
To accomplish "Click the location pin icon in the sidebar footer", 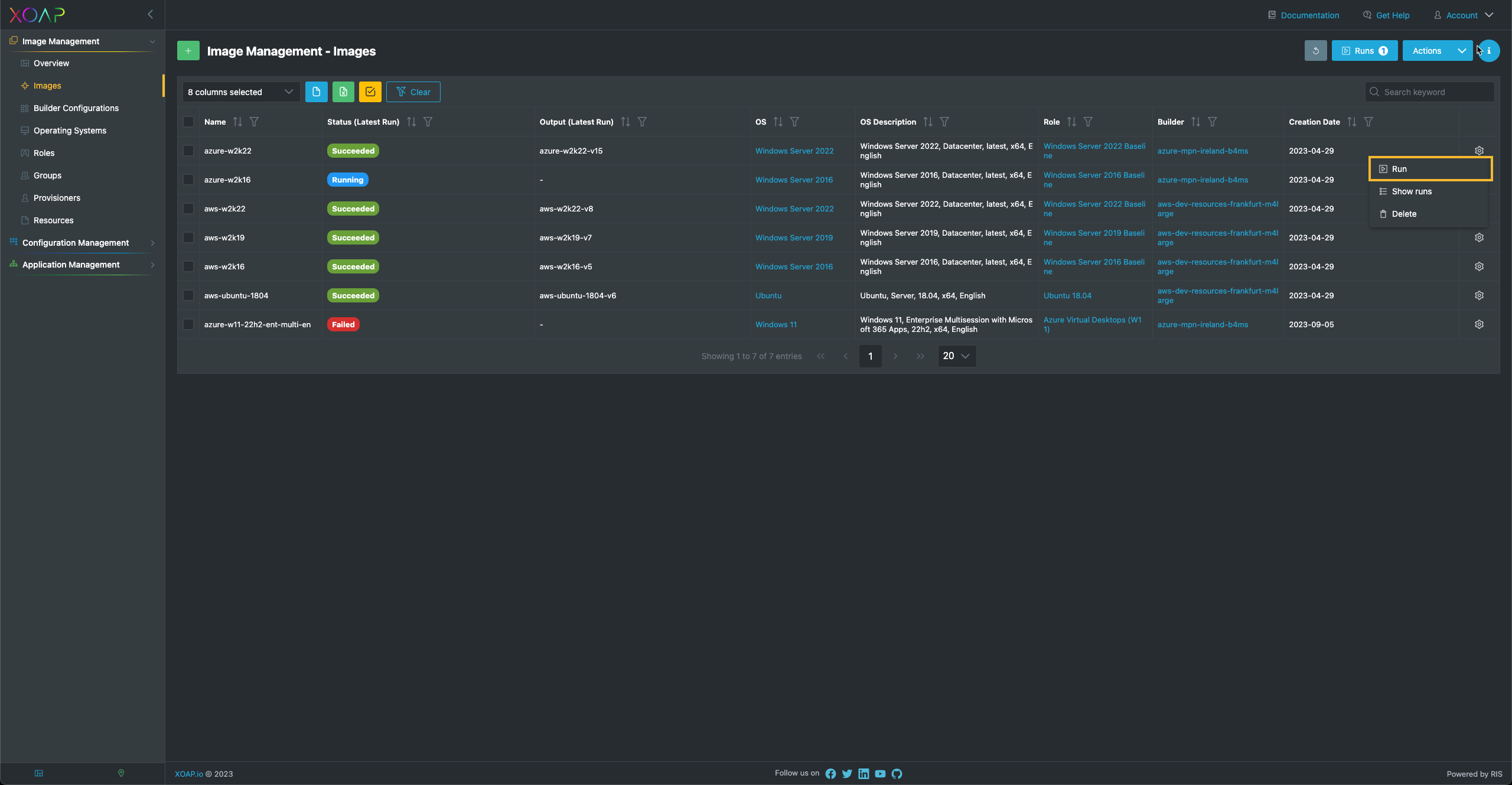I will pos(121,773).
